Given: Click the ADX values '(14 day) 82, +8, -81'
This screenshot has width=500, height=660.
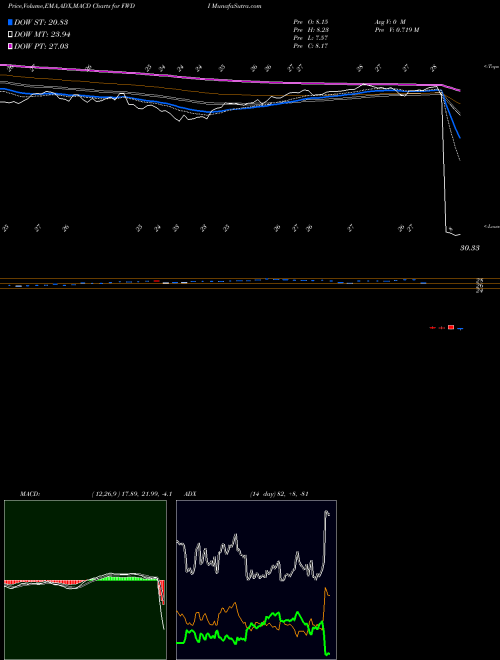Looking at the screenshot, I should (279, 494).
